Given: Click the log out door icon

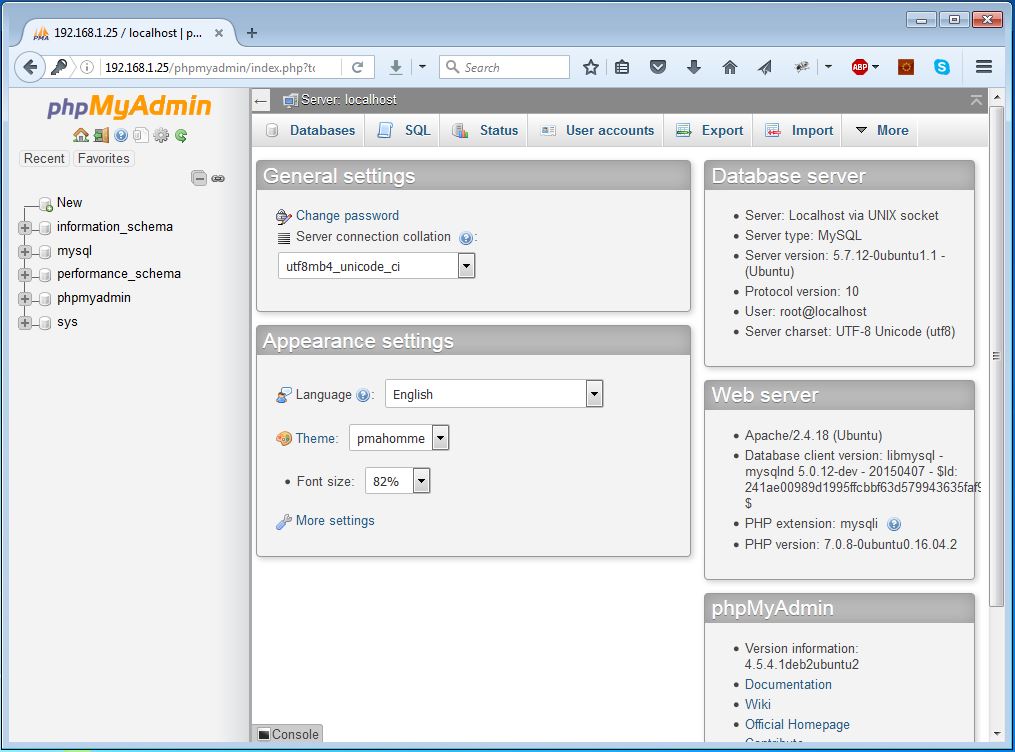Looking at the screenshot, I should pyautogui.click(x=101, y=135).
